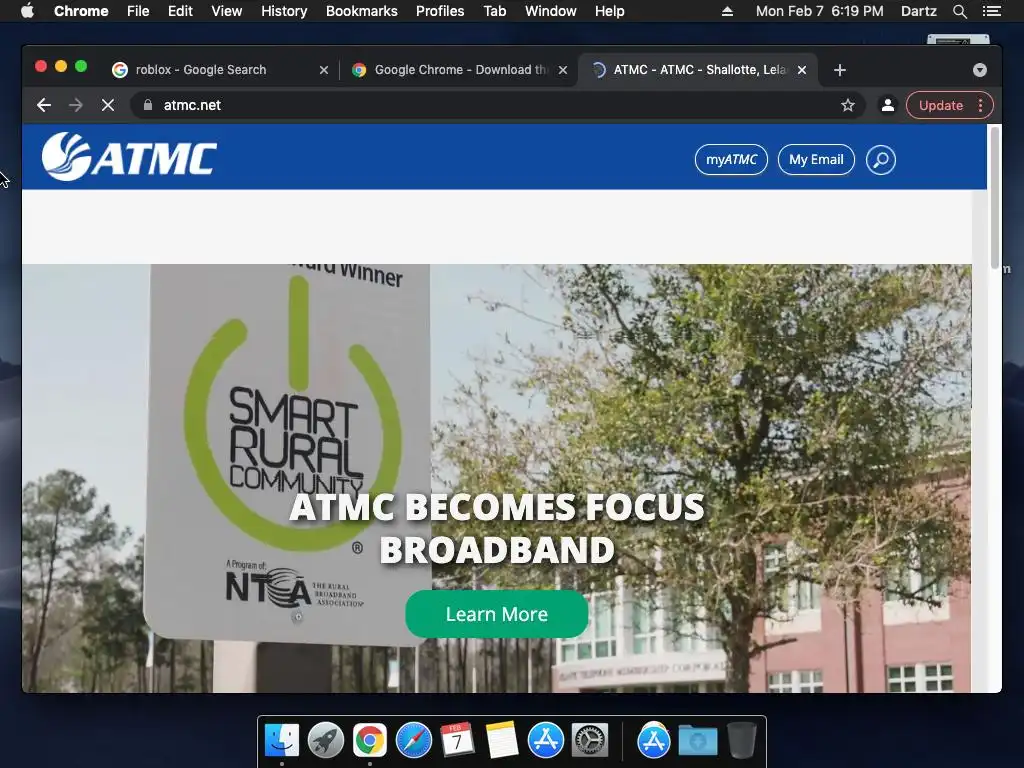The height and width of the screenshot is (768, 1024).
Task: Expand the tab search dropdown arrow
Action: 980,70
